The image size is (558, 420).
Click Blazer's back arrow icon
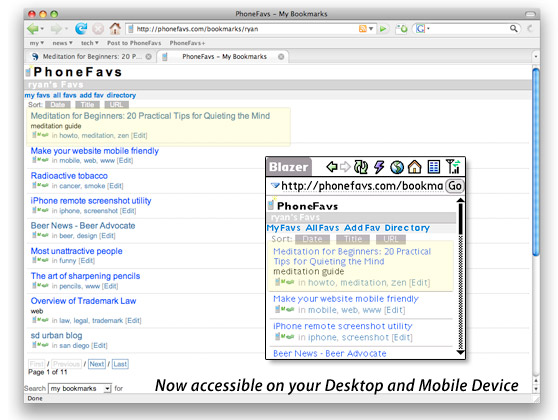(x=332, y=167)
